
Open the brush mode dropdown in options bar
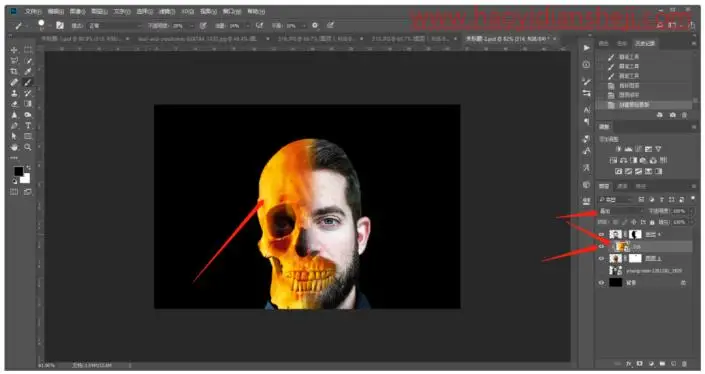[x=114, y=26]
